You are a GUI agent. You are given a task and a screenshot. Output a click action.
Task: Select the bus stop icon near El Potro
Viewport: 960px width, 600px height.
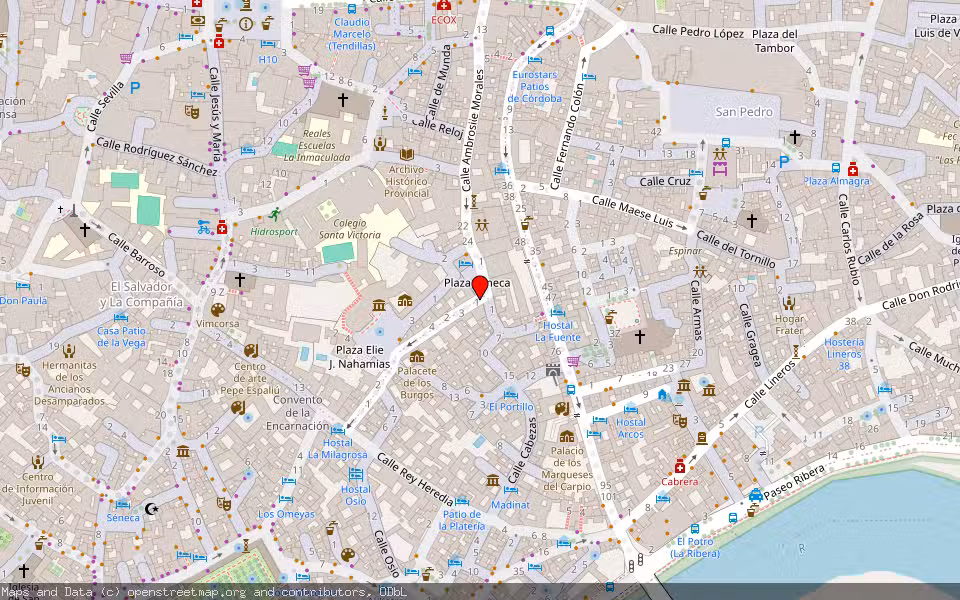pos(694,528)
